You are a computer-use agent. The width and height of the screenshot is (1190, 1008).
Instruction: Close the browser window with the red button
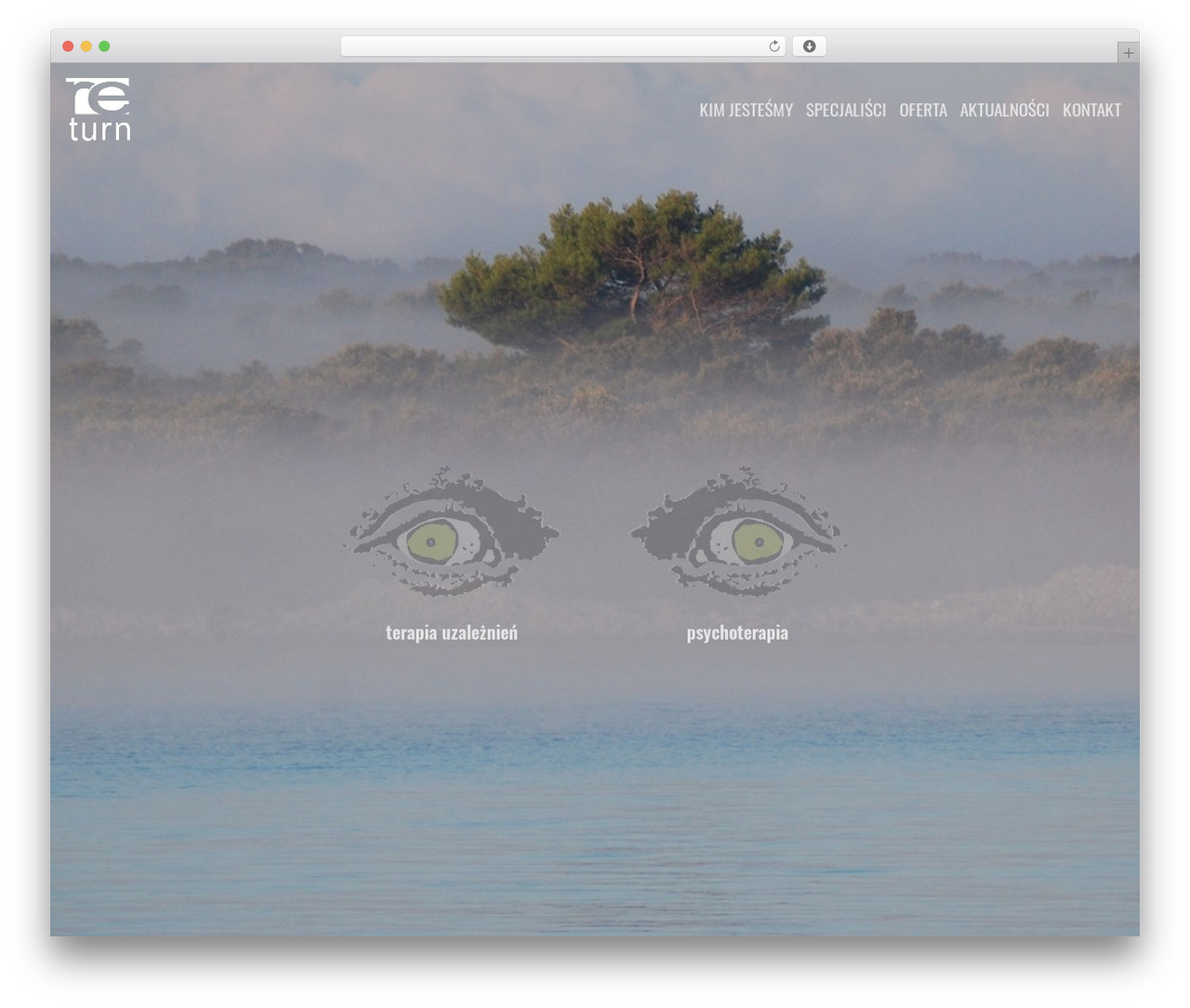68,46
